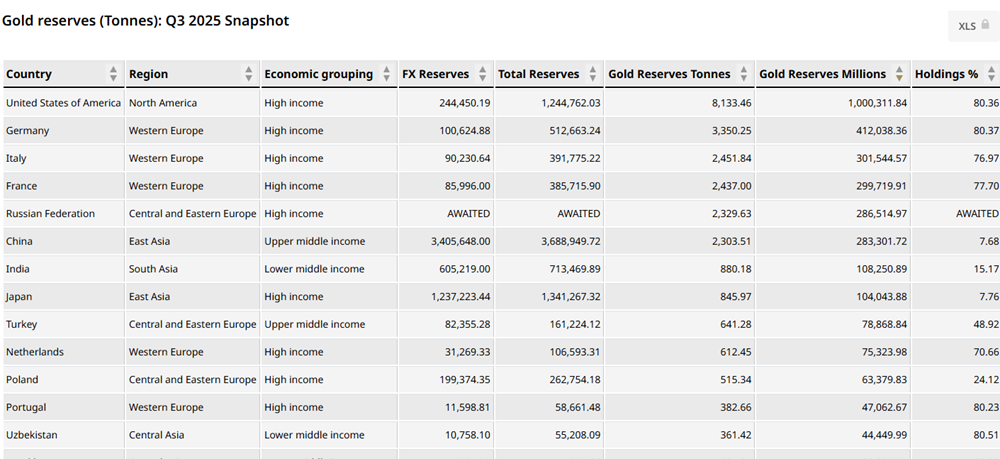Download the table via XLS button

[973, 26]
